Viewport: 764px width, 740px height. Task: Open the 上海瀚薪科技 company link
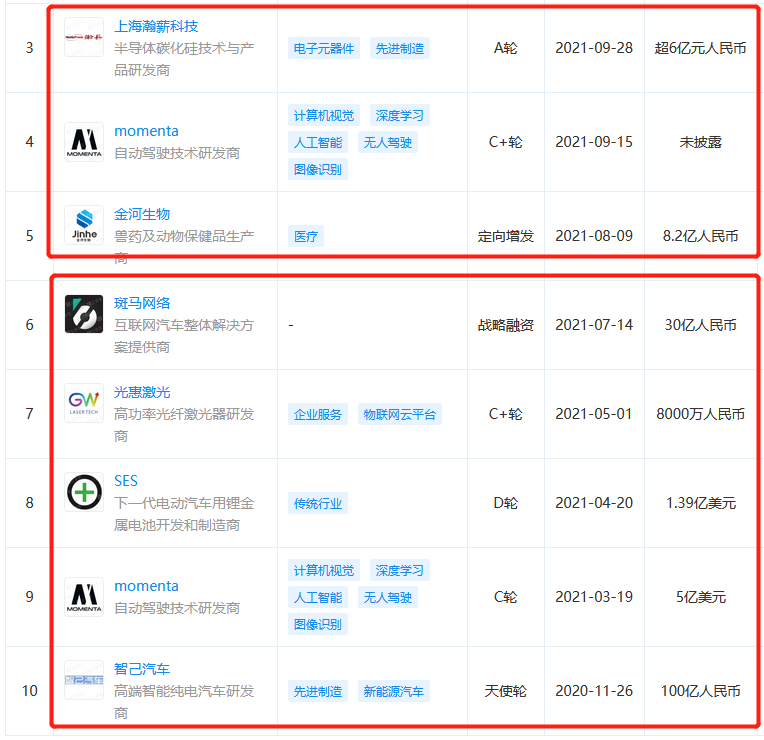click(156, 26)
